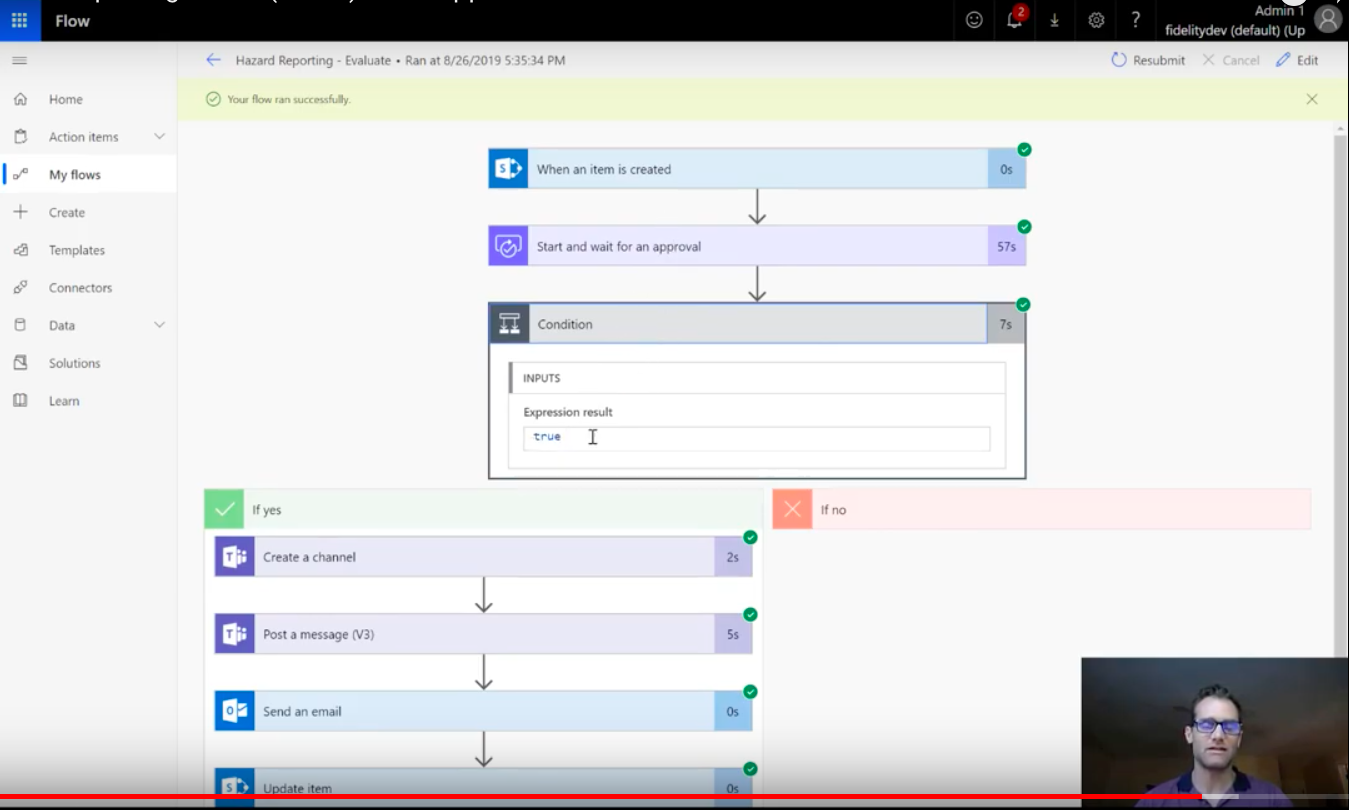Click the user account avatar
Image resolution: width=1349 pixels, height=810 pixels.
click(x=1328, y=19)
